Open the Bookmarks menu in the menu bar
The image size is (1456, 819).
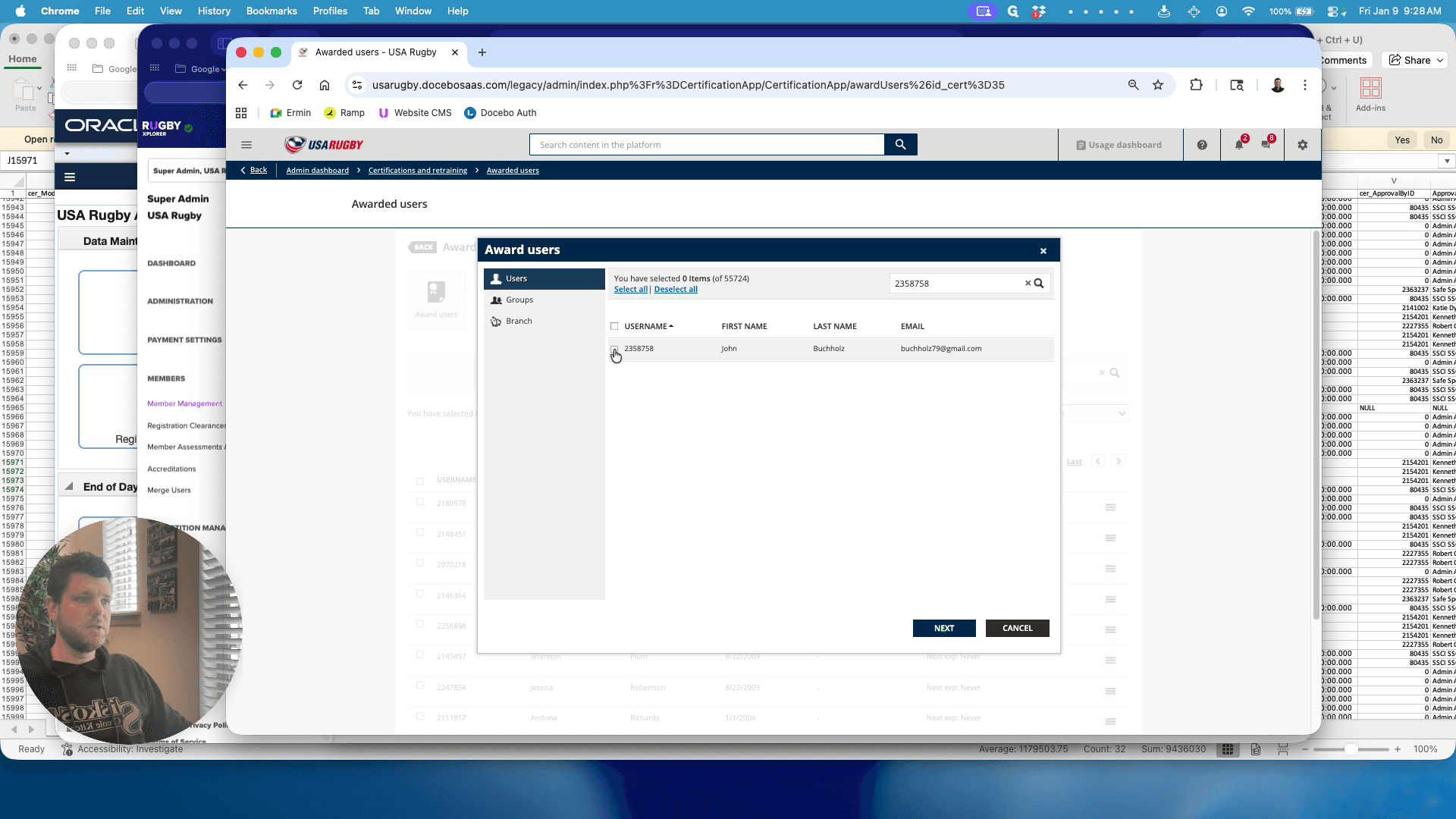click(271, 11)
